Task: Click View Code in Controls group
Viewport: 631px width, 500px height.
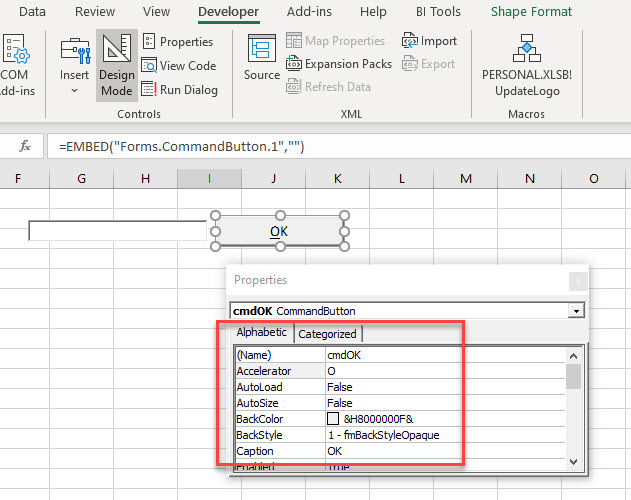Action: pos(178,66)
